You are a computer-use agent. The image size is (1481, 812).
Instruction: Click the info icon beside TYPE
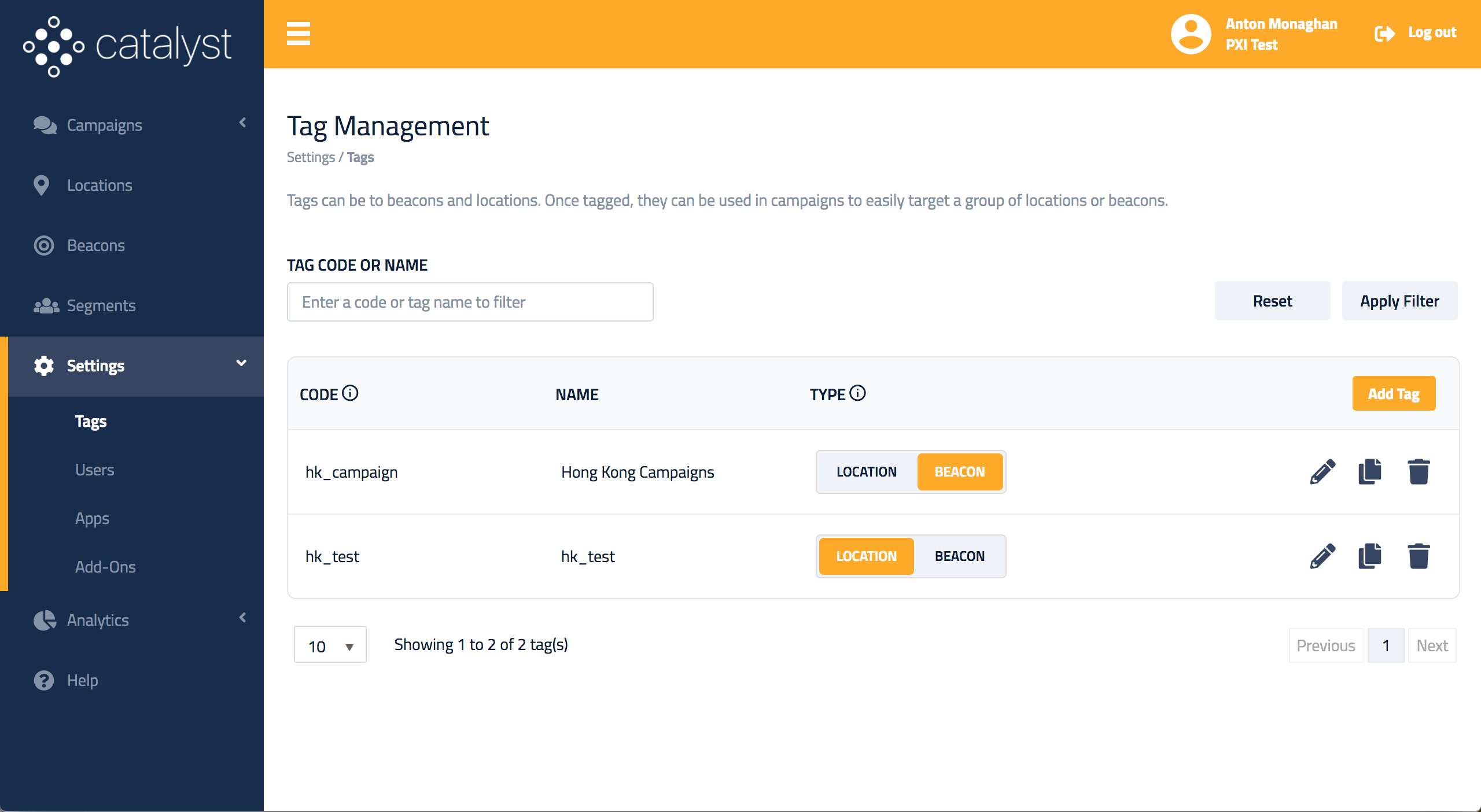point(859,392)
